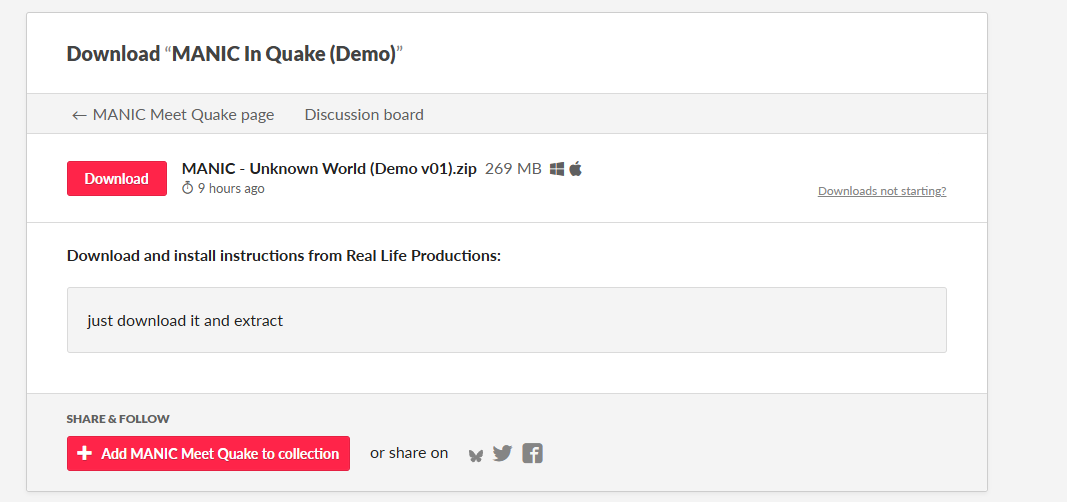This screenshot has height=502, width=1067.
Task: Open the 'Downloads not starting?' help link
Action: pos(881,191)
